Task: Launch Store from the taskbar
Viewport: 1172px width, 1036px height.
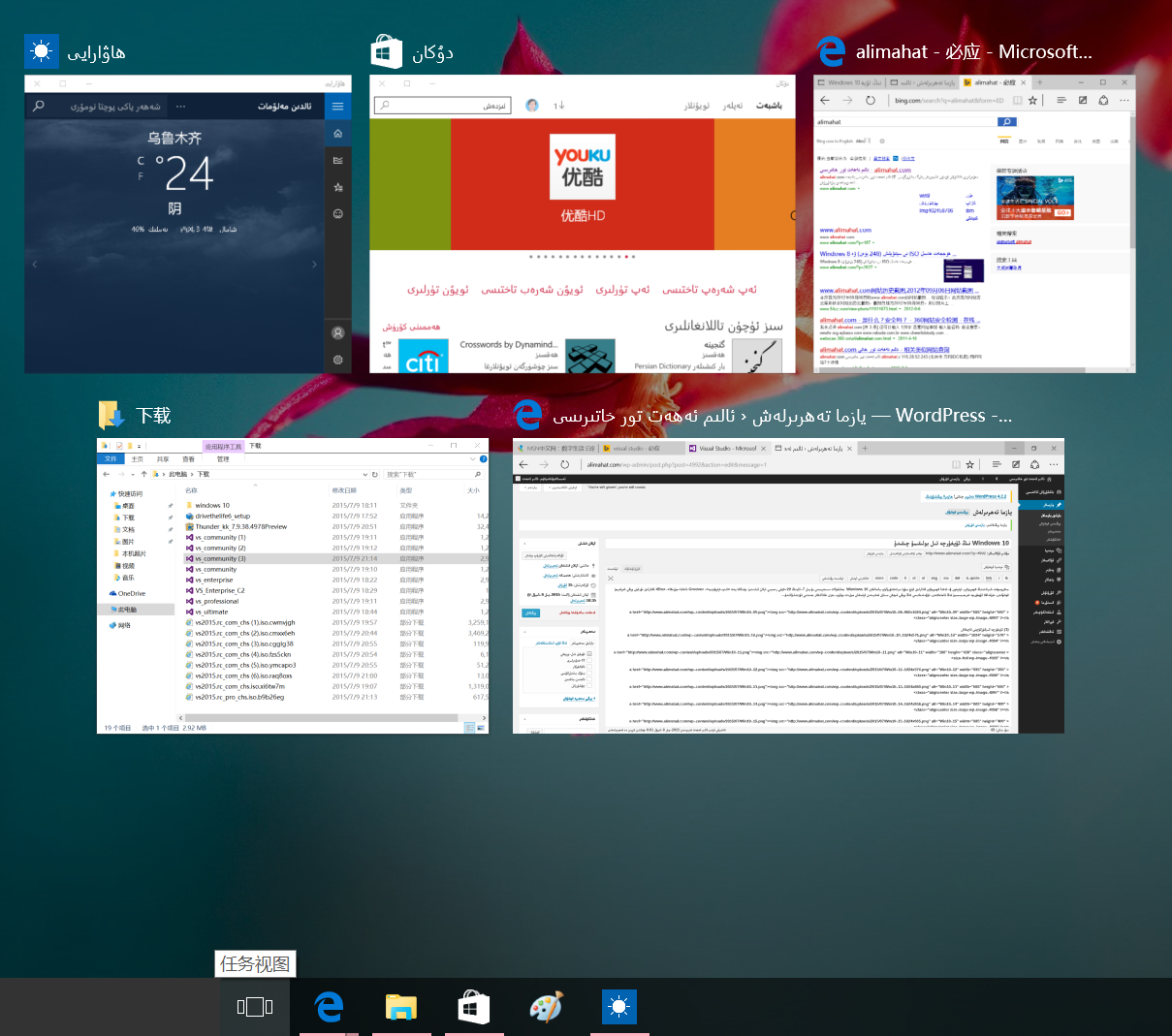Action: [x=474, y=1007]
